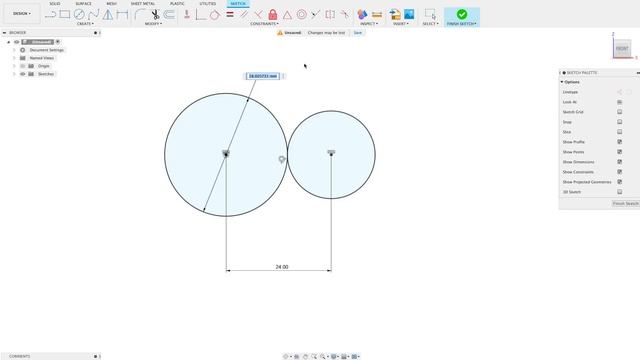Uncheck the Show Dimensions checkbox
The height and width of the screenshot is (360, 640).
[620, 162]
